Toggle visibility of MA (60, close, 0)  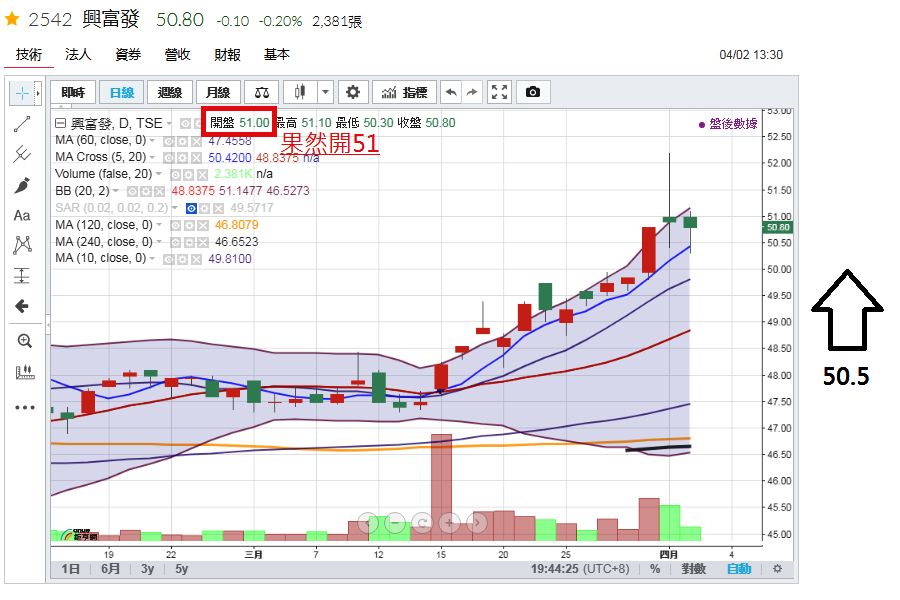point(168,141)
